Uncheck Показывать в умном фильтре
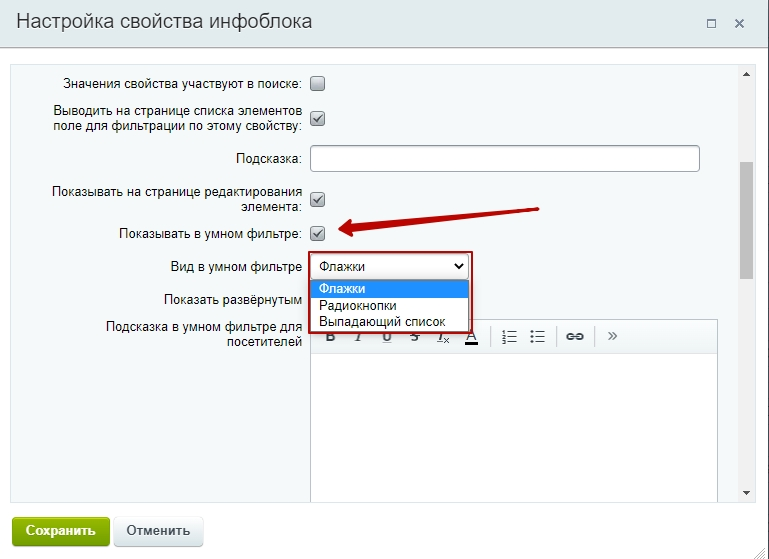This screenshot has height=559, width=769. point(317,233)
